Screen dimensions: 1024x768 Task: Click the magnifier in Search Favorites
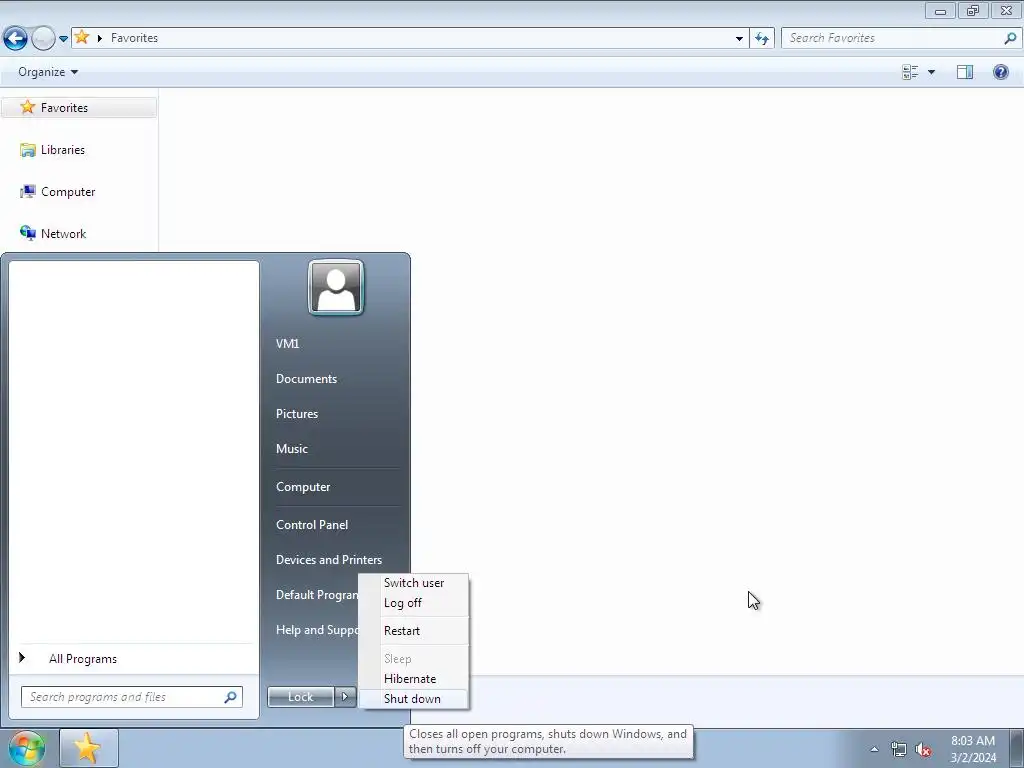[1010, 38]
